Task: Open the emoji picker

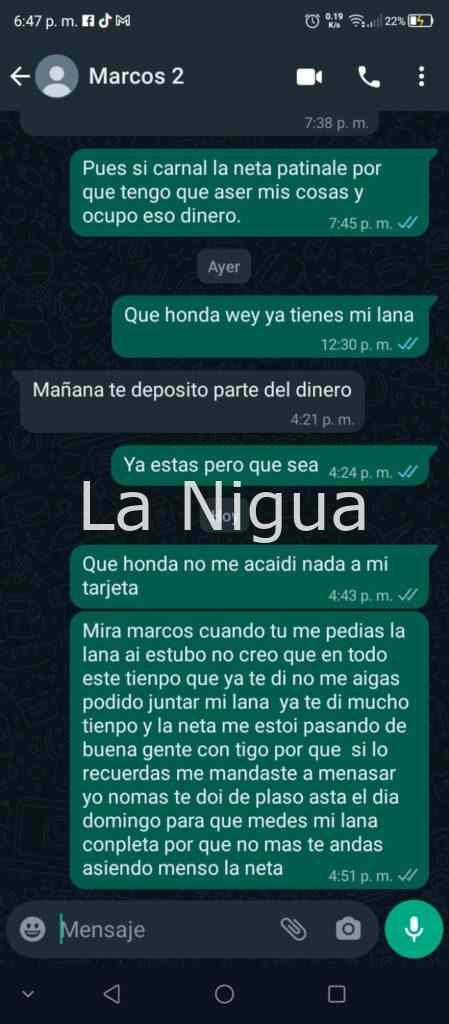Action: (32, 929)
